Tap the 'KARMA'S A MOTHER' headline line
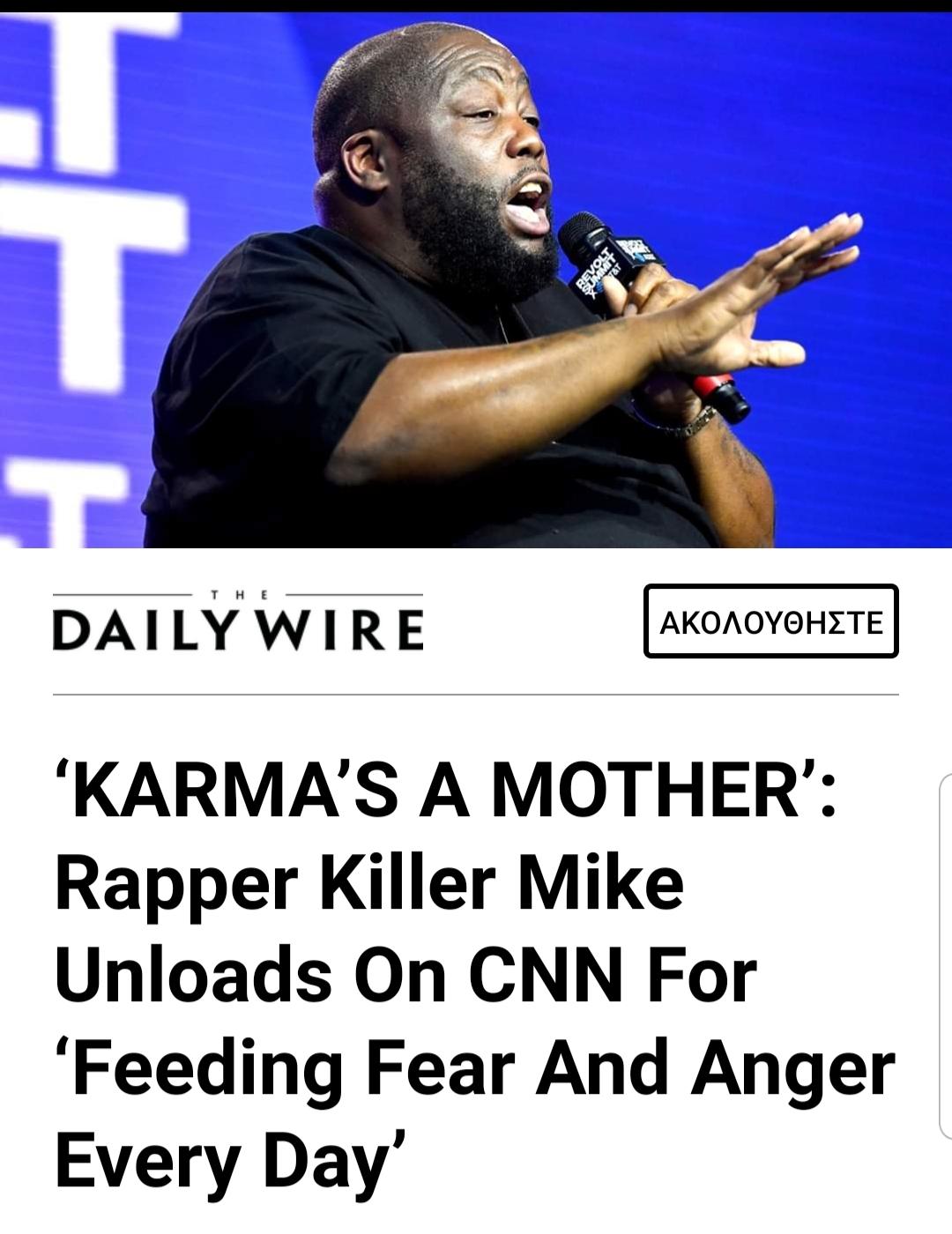 coord(446,789)
